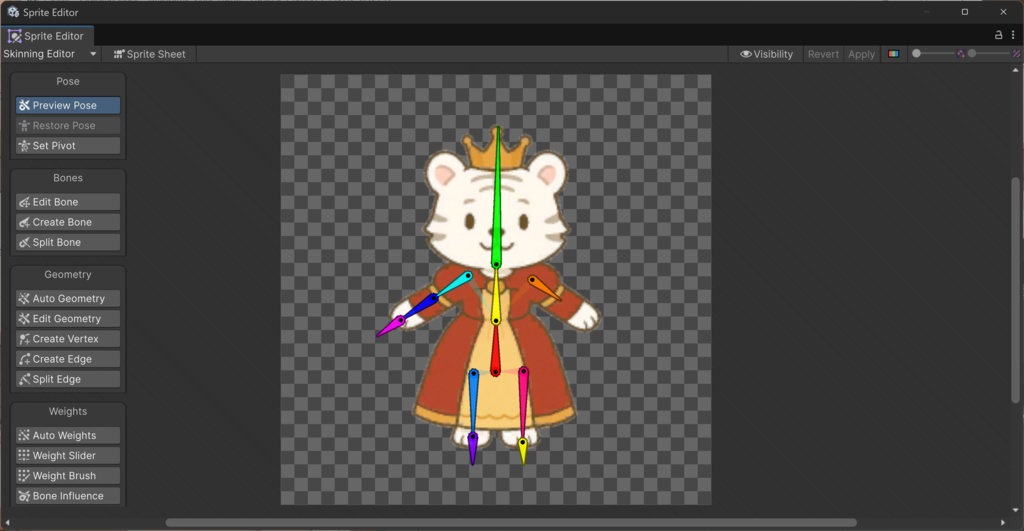Open the three-dot window options menu

coord(1013,35)
